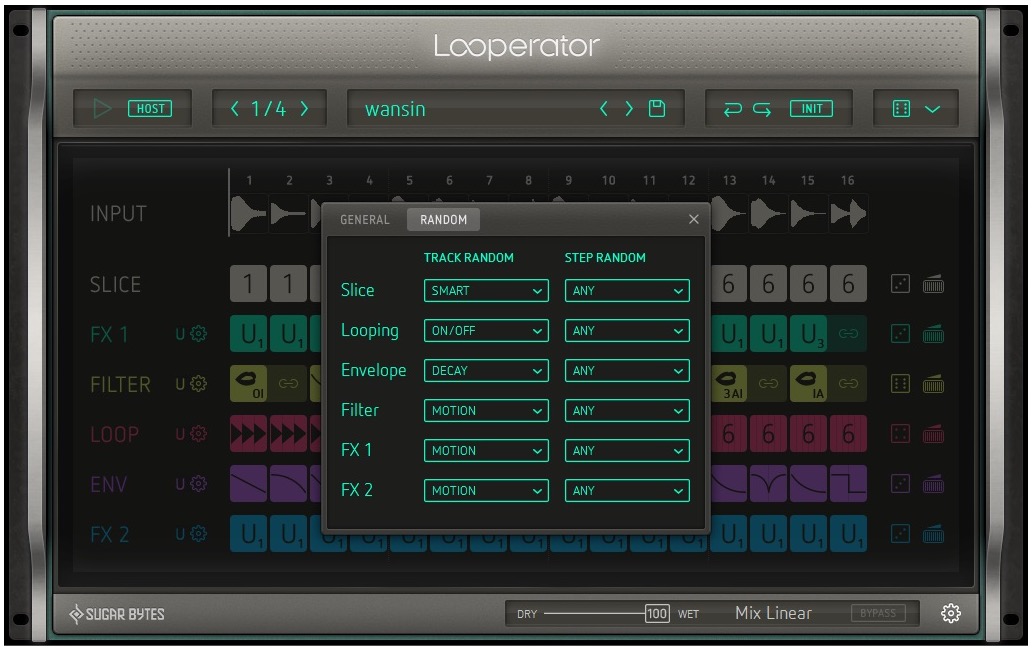This screenshot has height=650, width=1033.
Task: Click the SLICE row clear icon
Action: coord(933,284)
